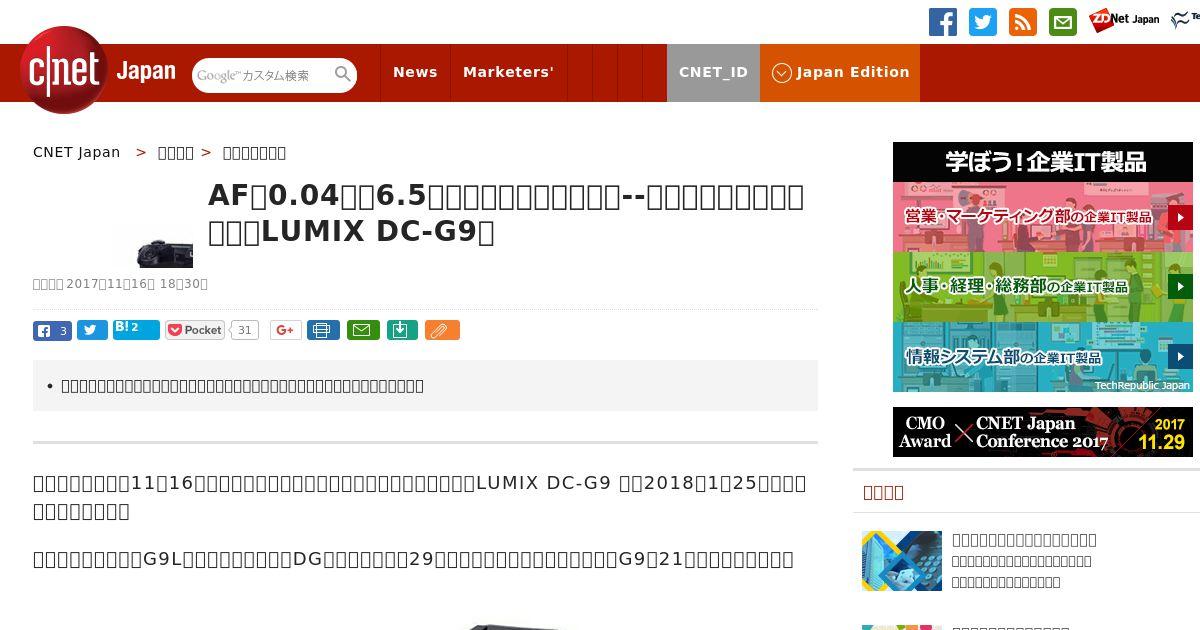The width and height of the screenshot is (1200, 630).
Task: Click the publish date 2017/11/16 18:30 text
Action: point(136,284)
